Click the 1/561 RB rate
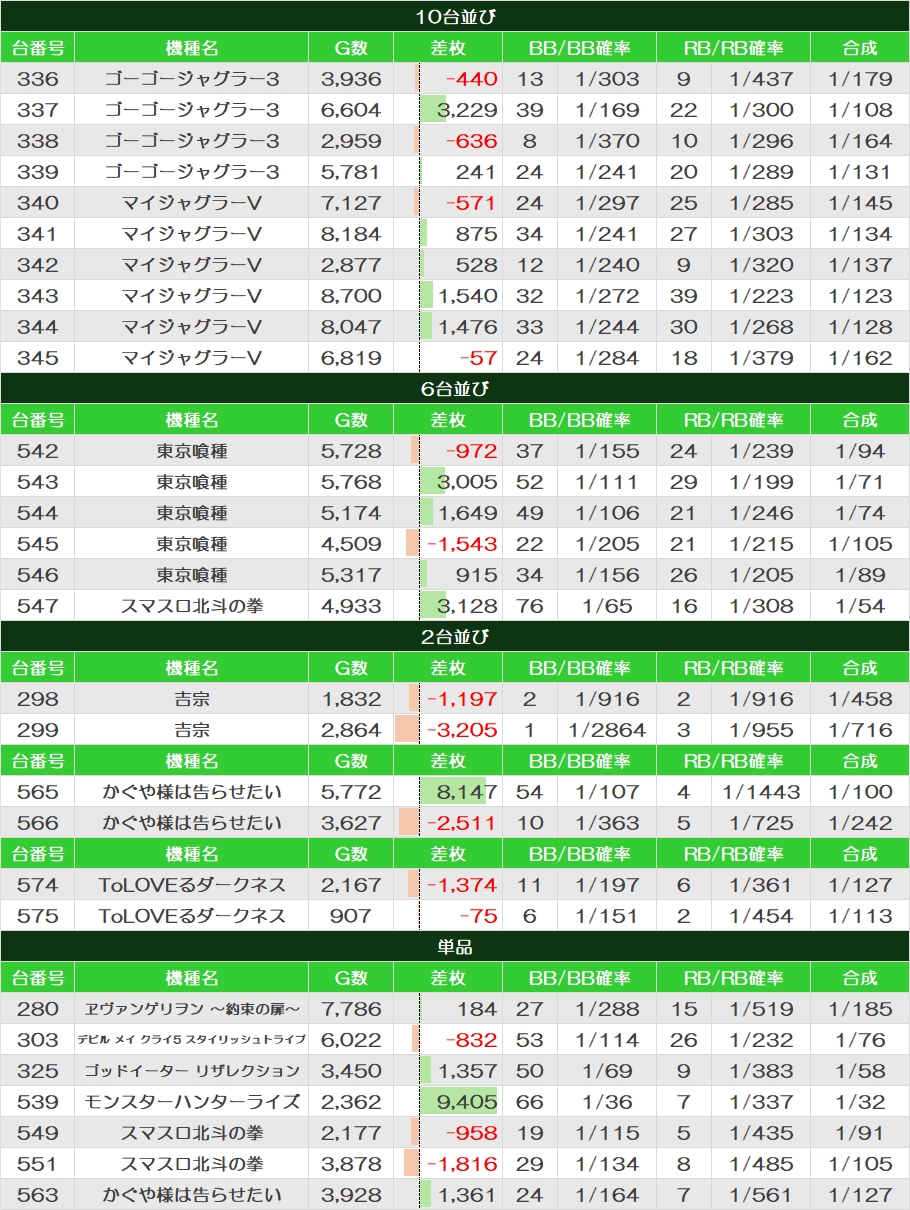 click(x=761, y=1195)
